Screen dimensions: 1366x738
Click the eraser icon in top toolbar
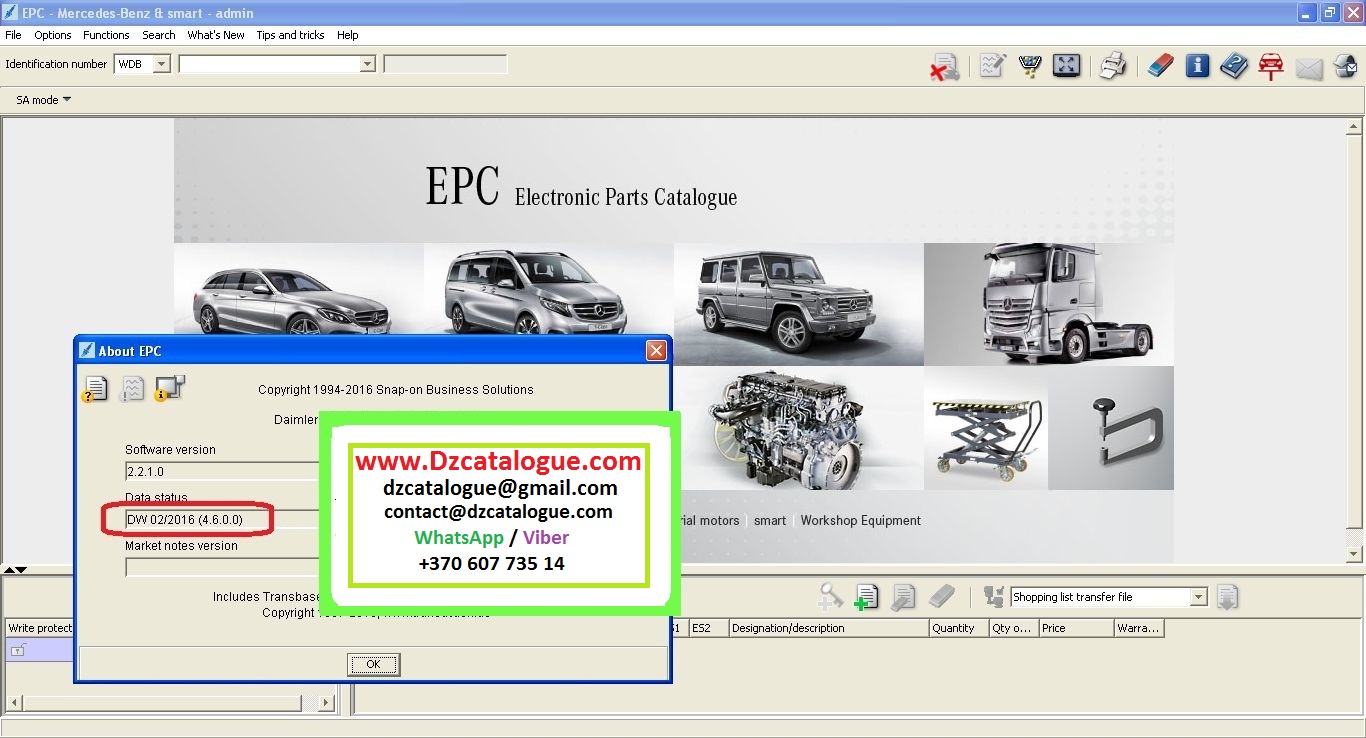click(1160, 66)
